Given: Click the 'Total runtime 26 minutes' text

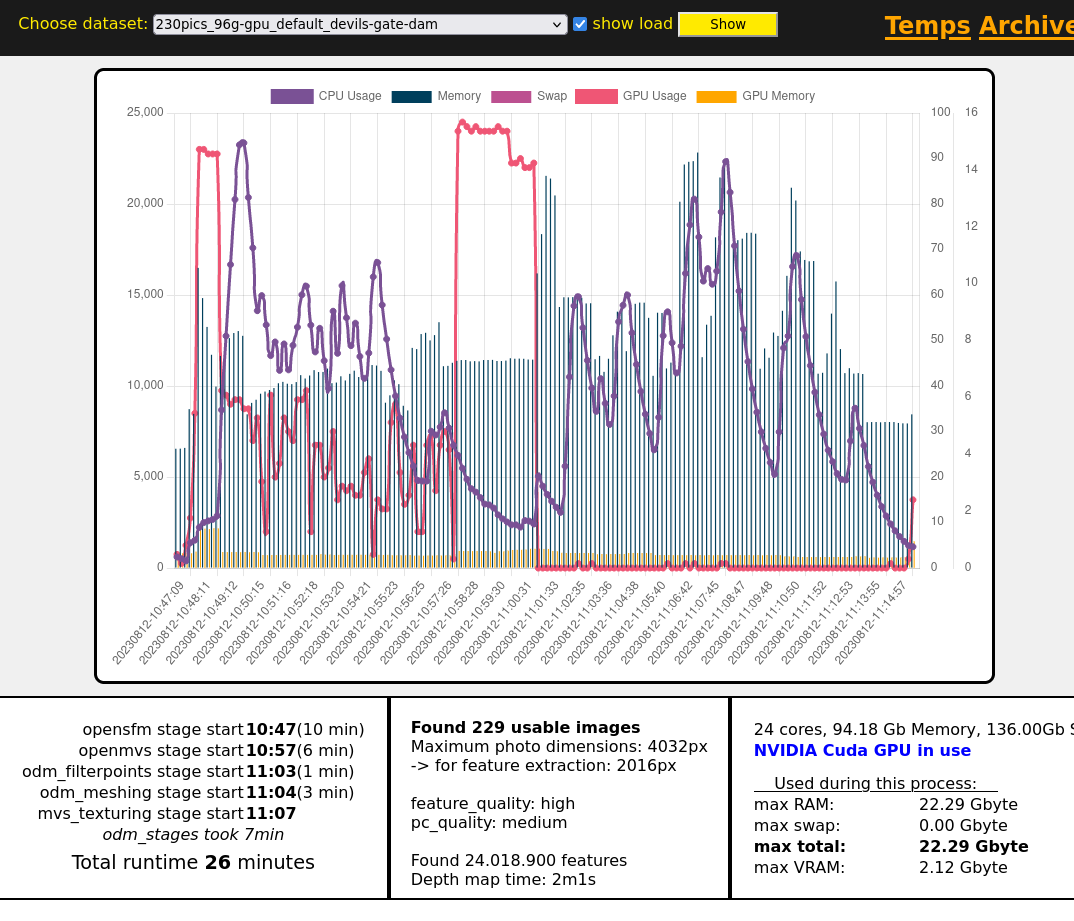Looking at the screenshot, I should coord(193,862).
